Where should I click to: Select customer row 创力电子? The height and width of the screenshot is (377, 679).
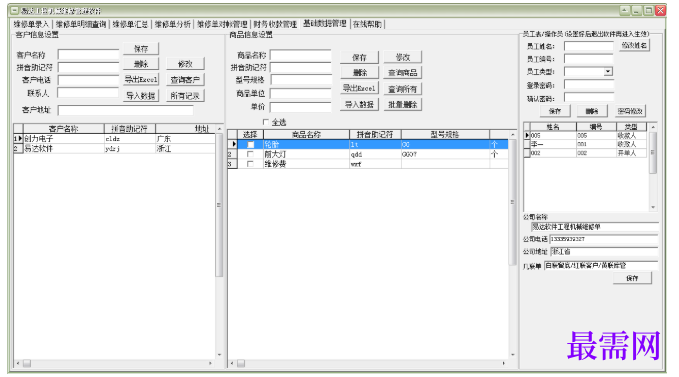tap(114, 139)
